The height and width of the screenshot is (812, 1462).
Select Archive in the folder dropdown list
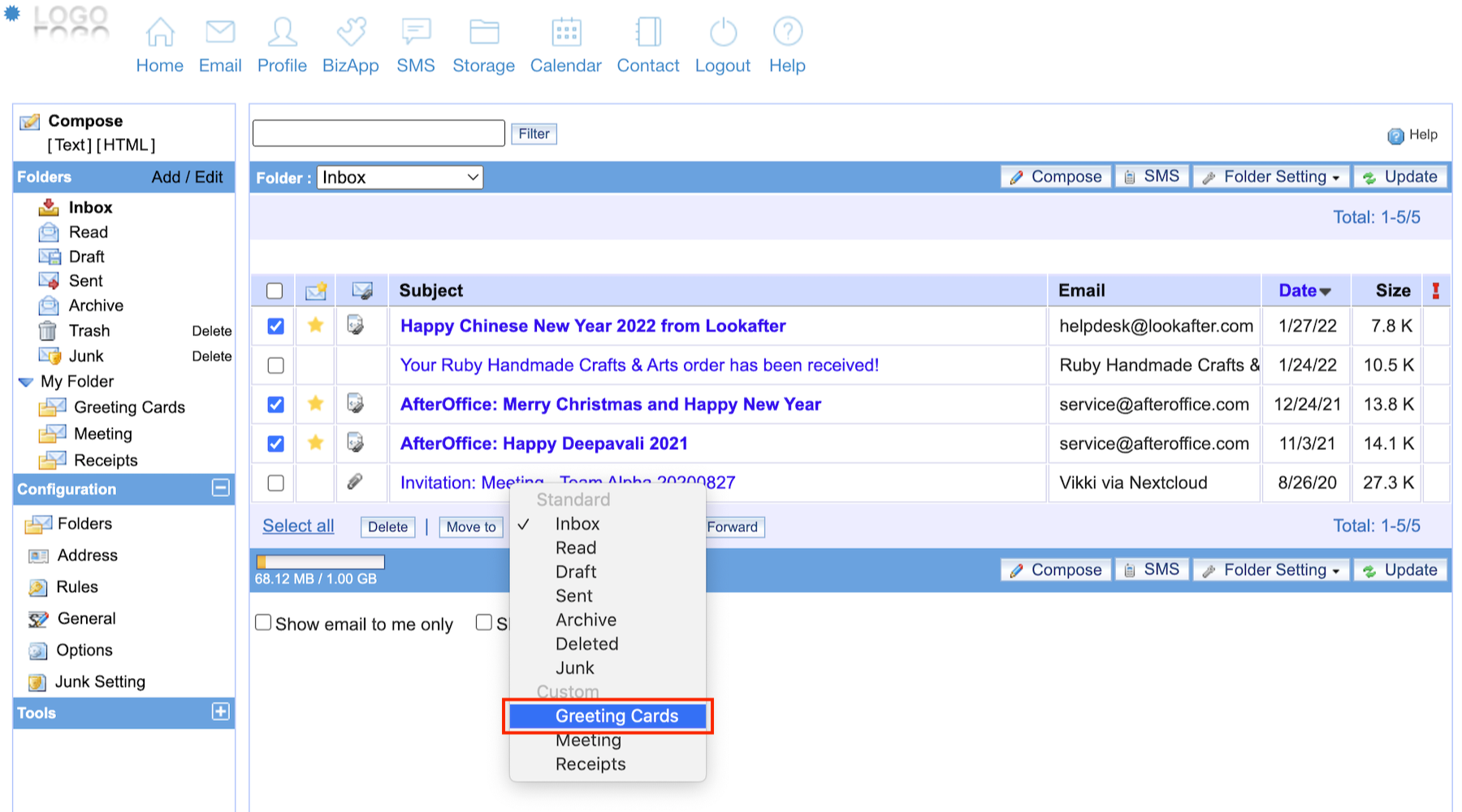click(x=586, y=620)
